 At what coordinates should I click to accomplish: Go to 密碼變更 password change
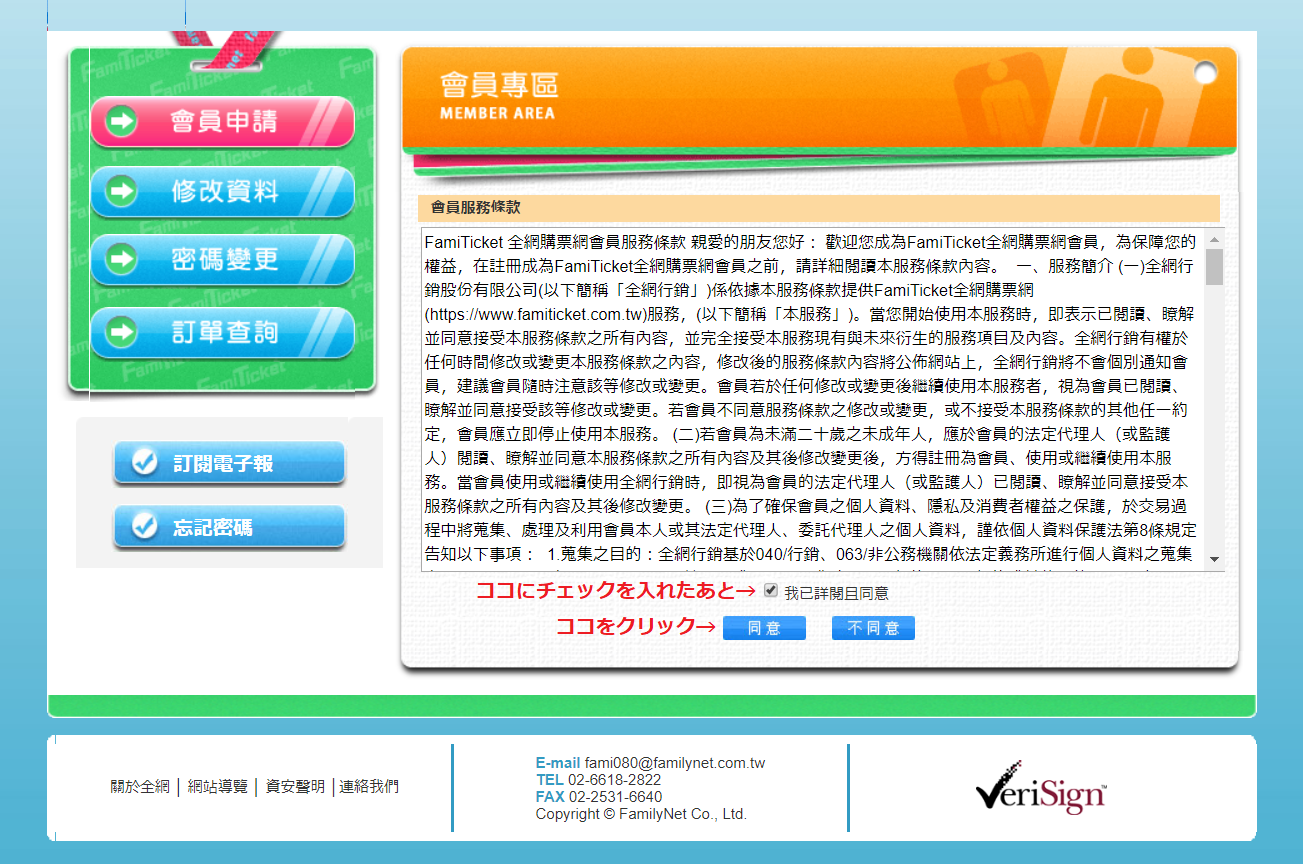222,260
